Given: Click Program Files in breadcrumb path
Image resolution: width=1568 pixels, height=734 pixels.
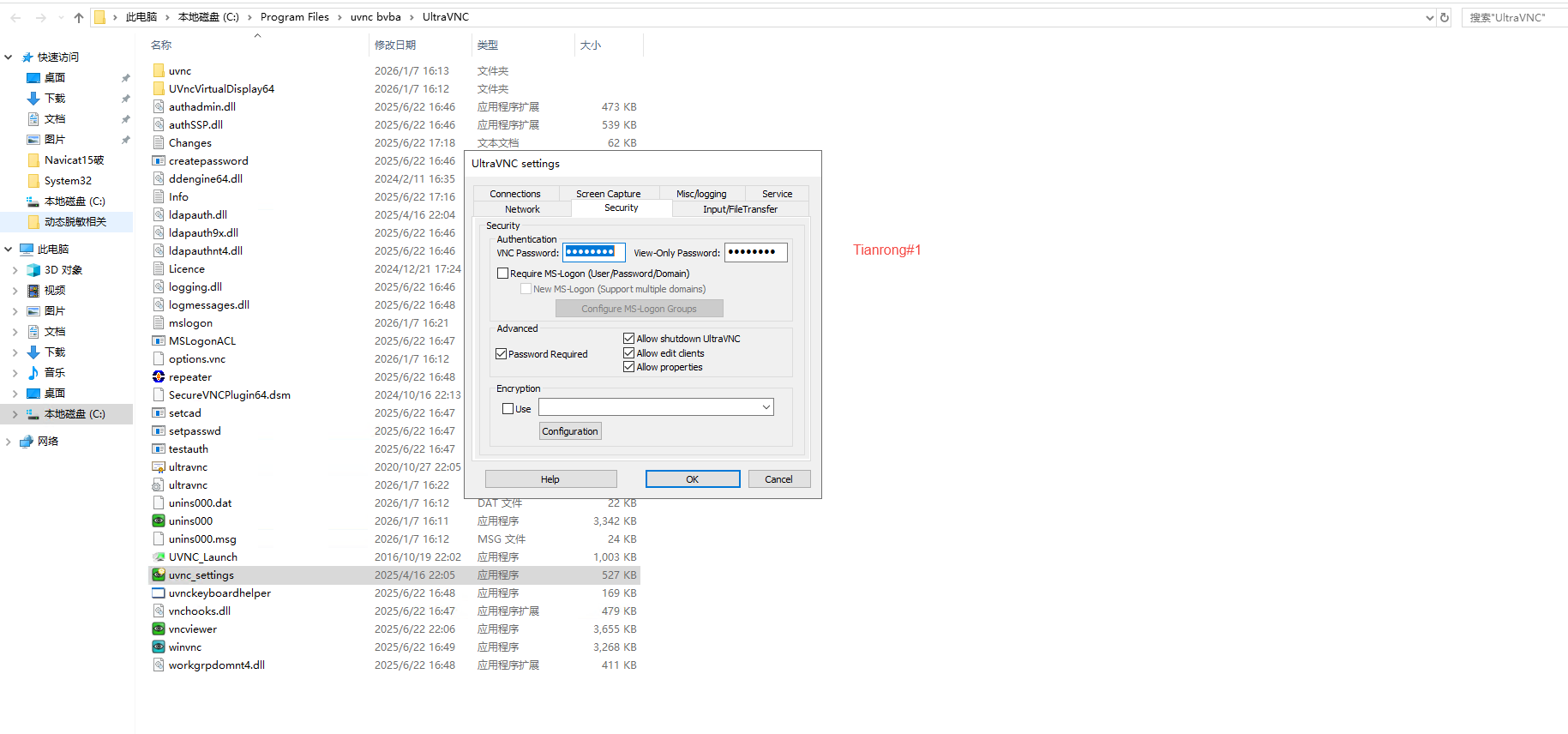Looking at the screenshot, I should 295,17.
